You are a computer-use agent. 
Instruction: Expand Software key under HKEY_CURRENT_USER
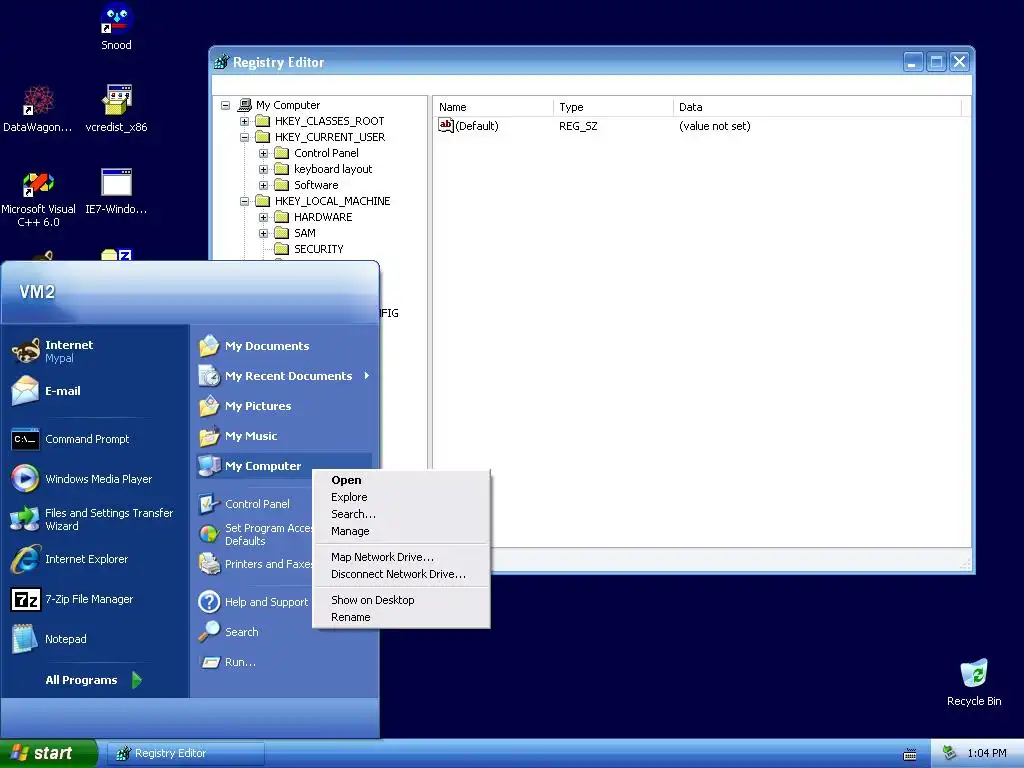click(263, 185)
